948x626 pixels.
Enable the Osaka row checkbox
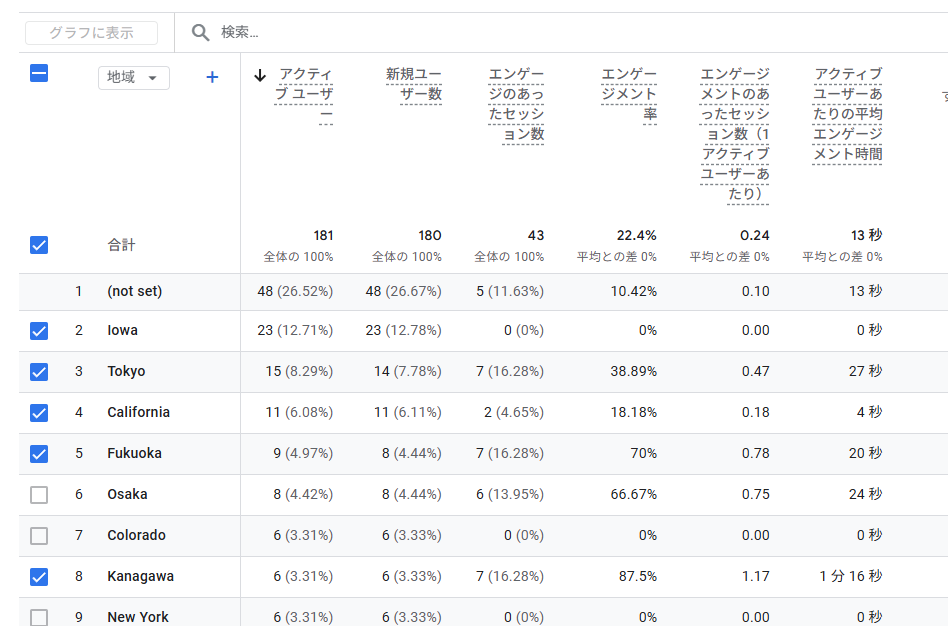[x=38, y=494]
